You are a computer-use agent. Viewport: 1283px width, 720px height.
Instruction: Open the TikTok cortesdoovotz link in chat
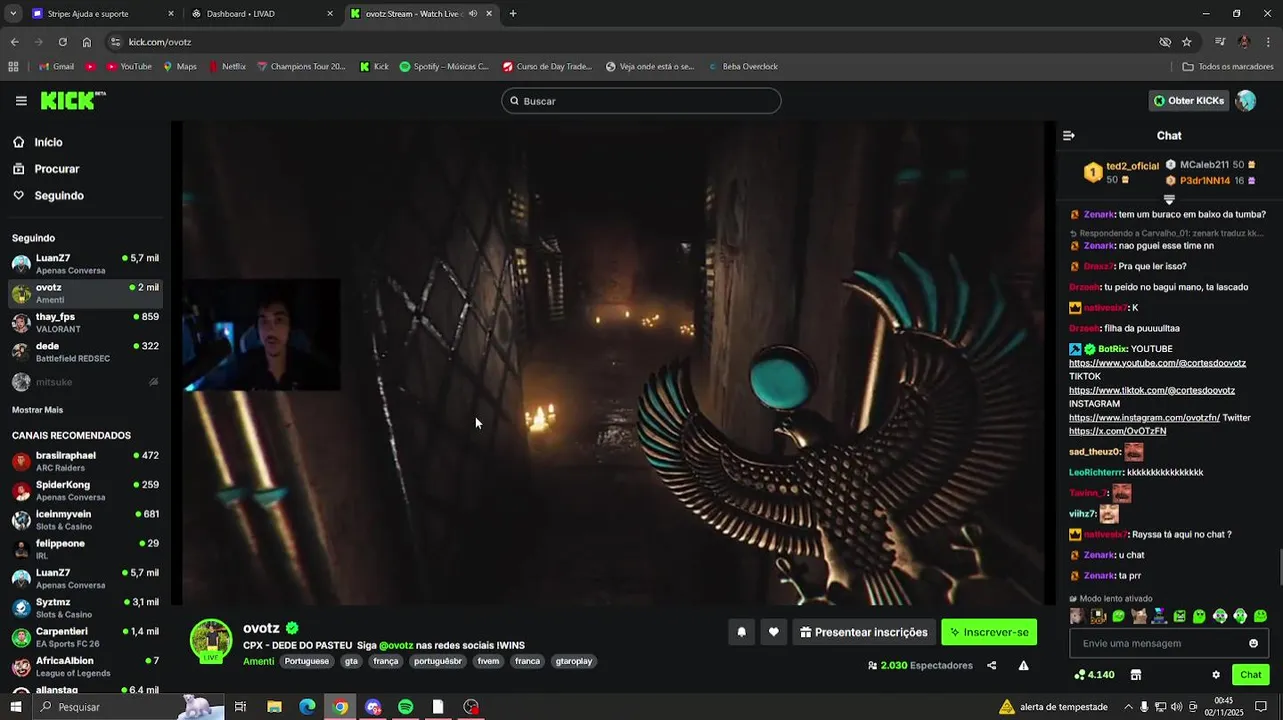click(x=1152, y=390)
